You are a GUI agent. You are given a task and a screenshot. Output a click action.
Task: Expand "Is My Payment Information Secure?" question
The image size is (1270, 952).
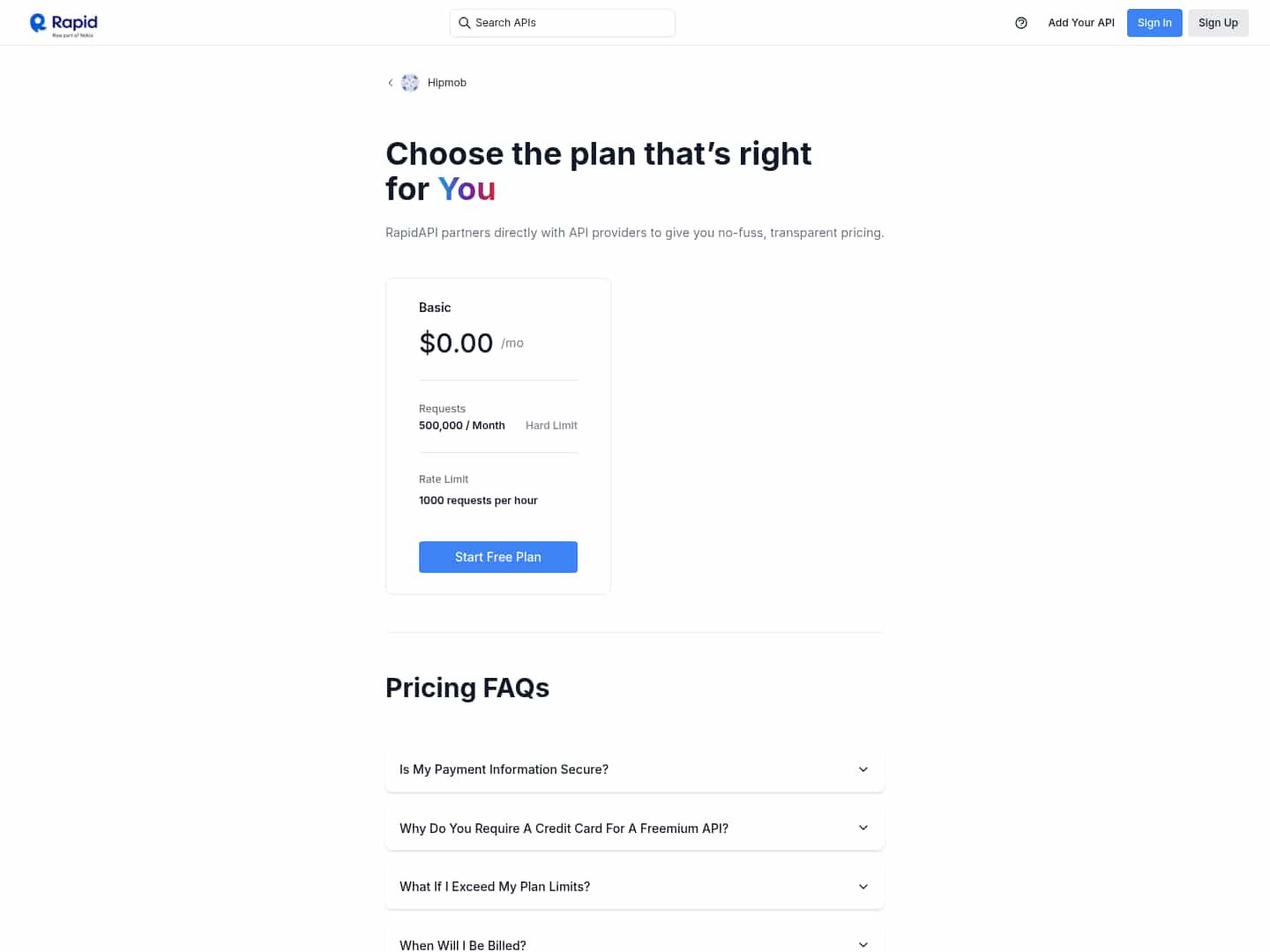[504, 770]
